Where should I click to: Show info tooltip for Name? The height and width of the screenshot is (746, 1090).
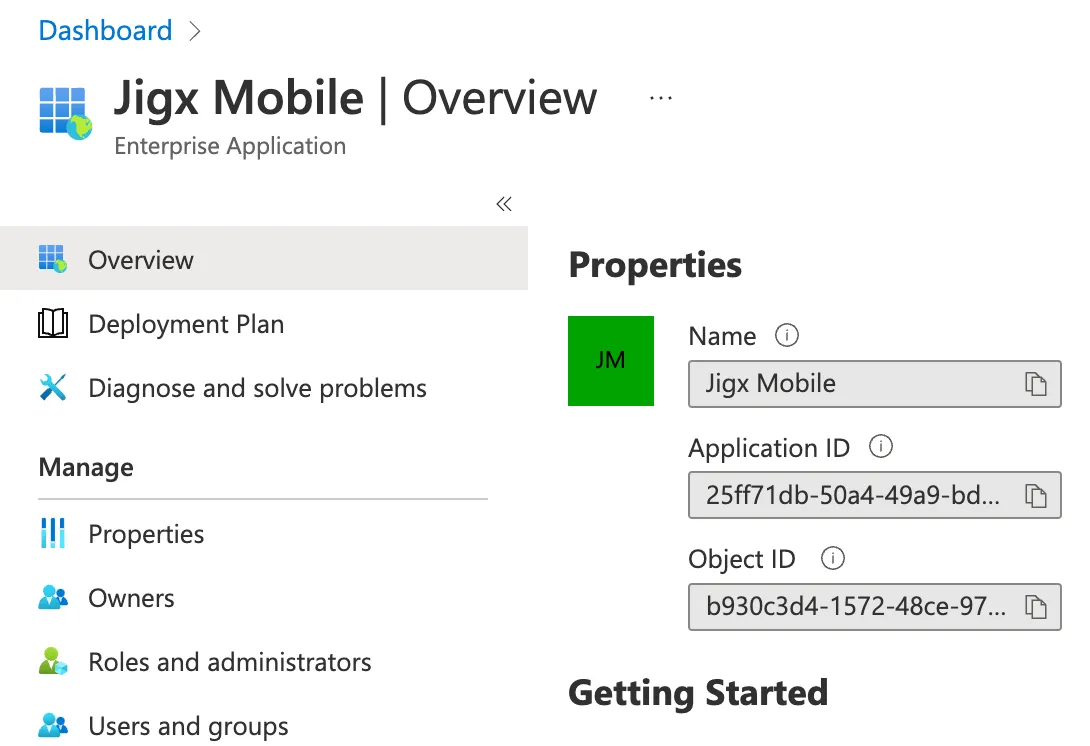click(787, 335)
